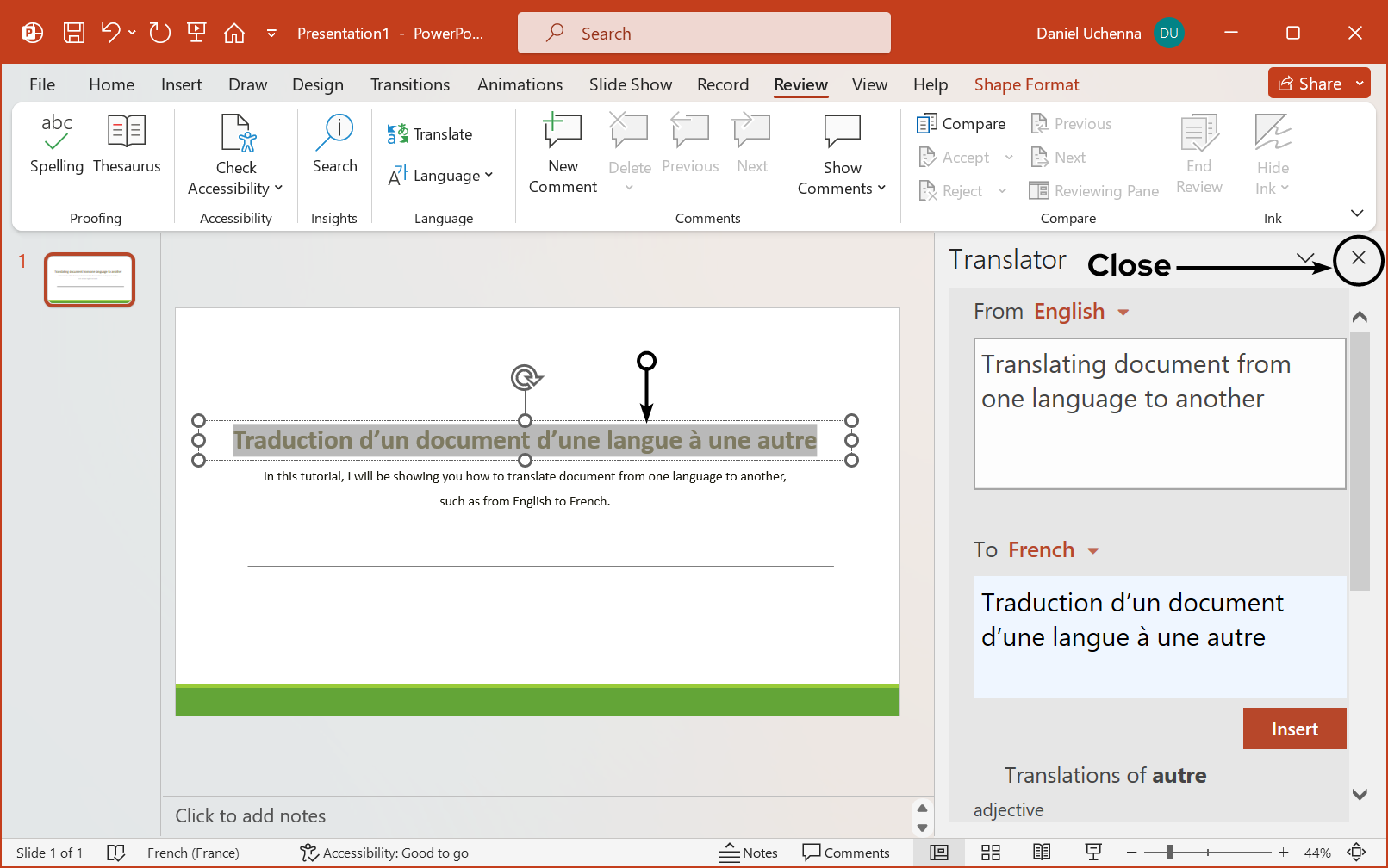Screen dimensions: 1388x868
Task: Select the slide 1 thumbnail
Action: point(89,279)
